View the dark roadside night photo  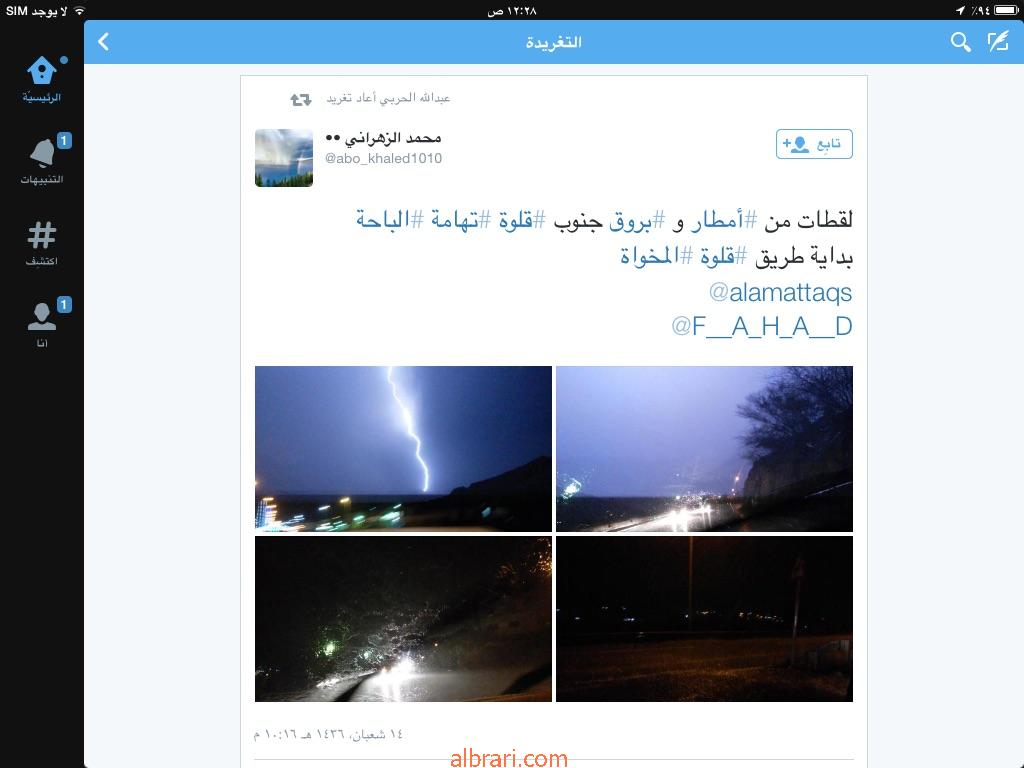click(705, 619)
